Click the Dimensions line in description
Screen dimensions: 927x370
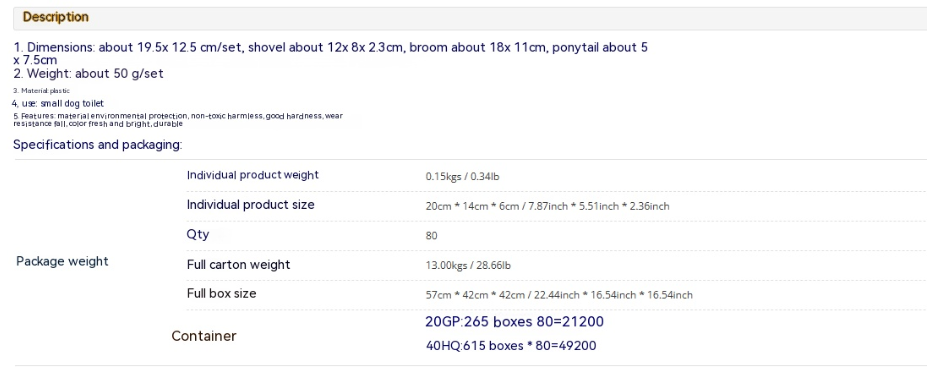pos(330,53)
